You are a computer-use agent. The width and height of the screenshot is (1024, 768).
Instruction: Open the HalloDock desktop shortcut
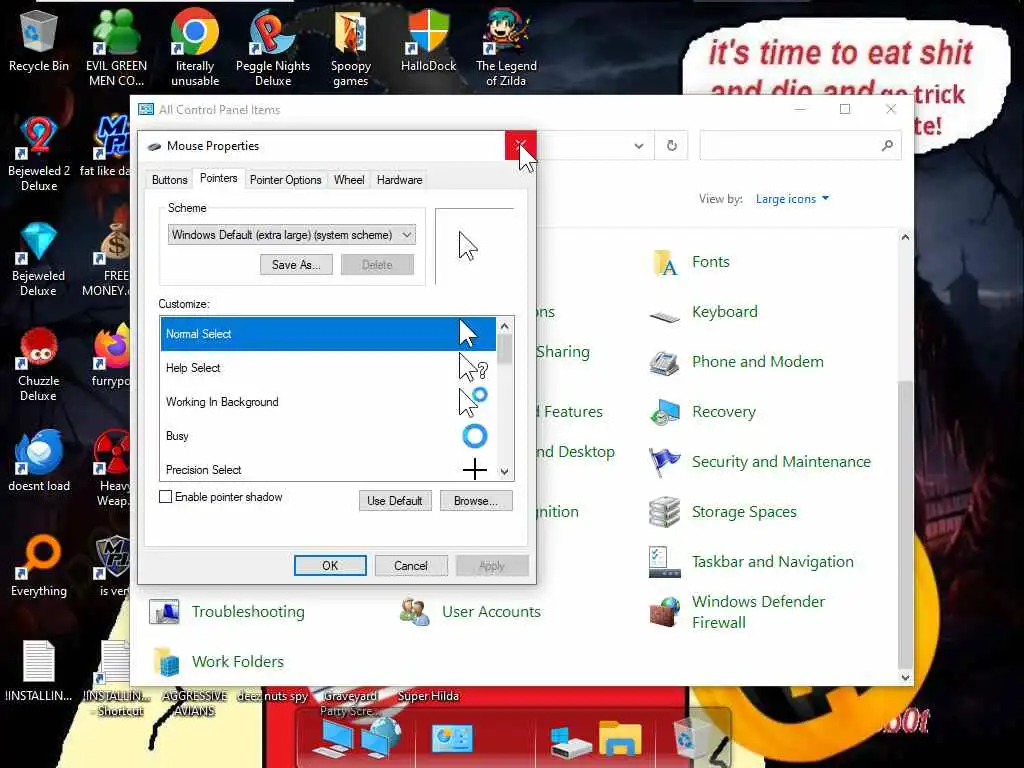coord(428,40)
